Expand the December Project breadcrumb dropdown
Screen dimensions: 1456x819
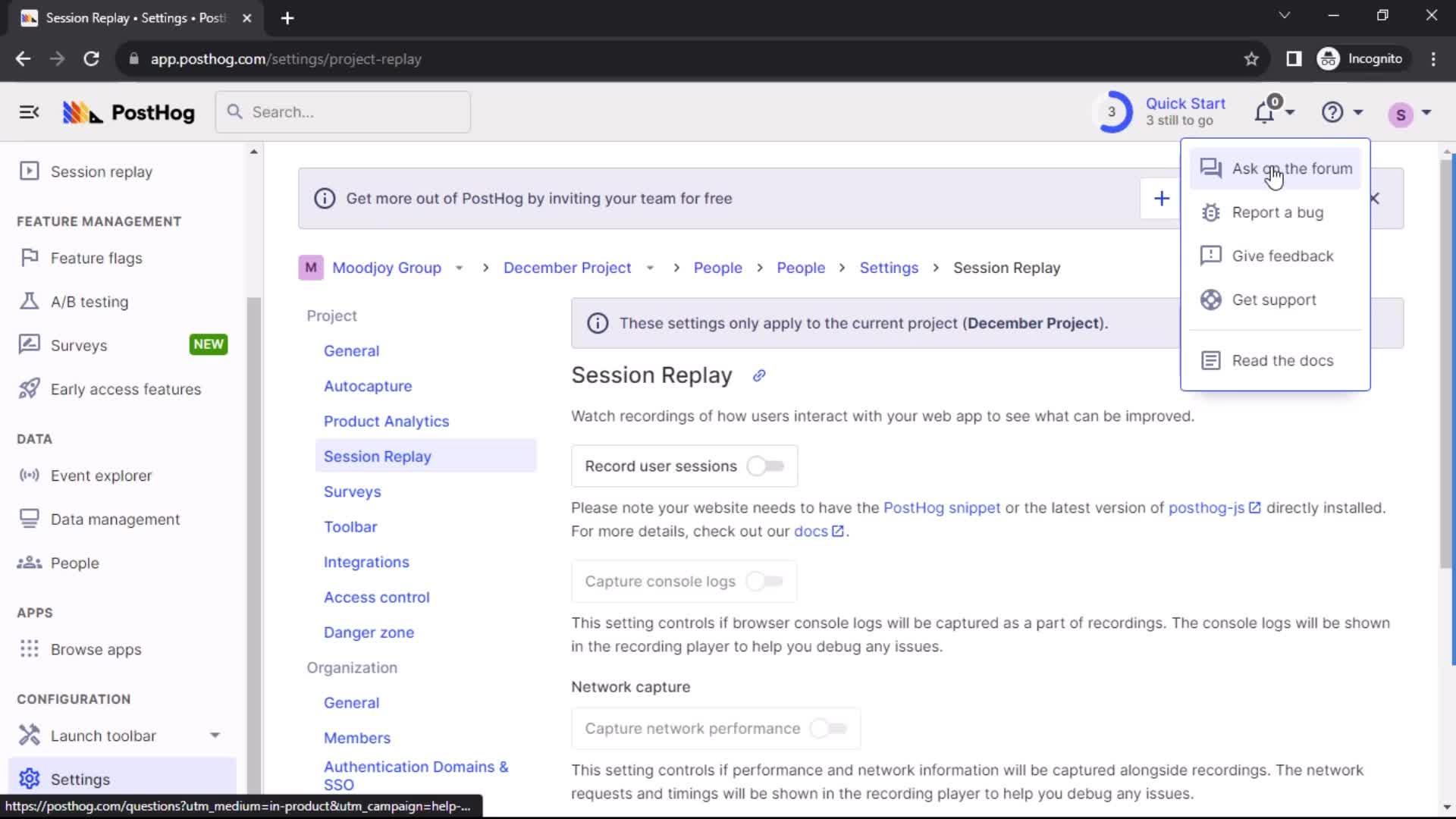(x=650, y=268)
